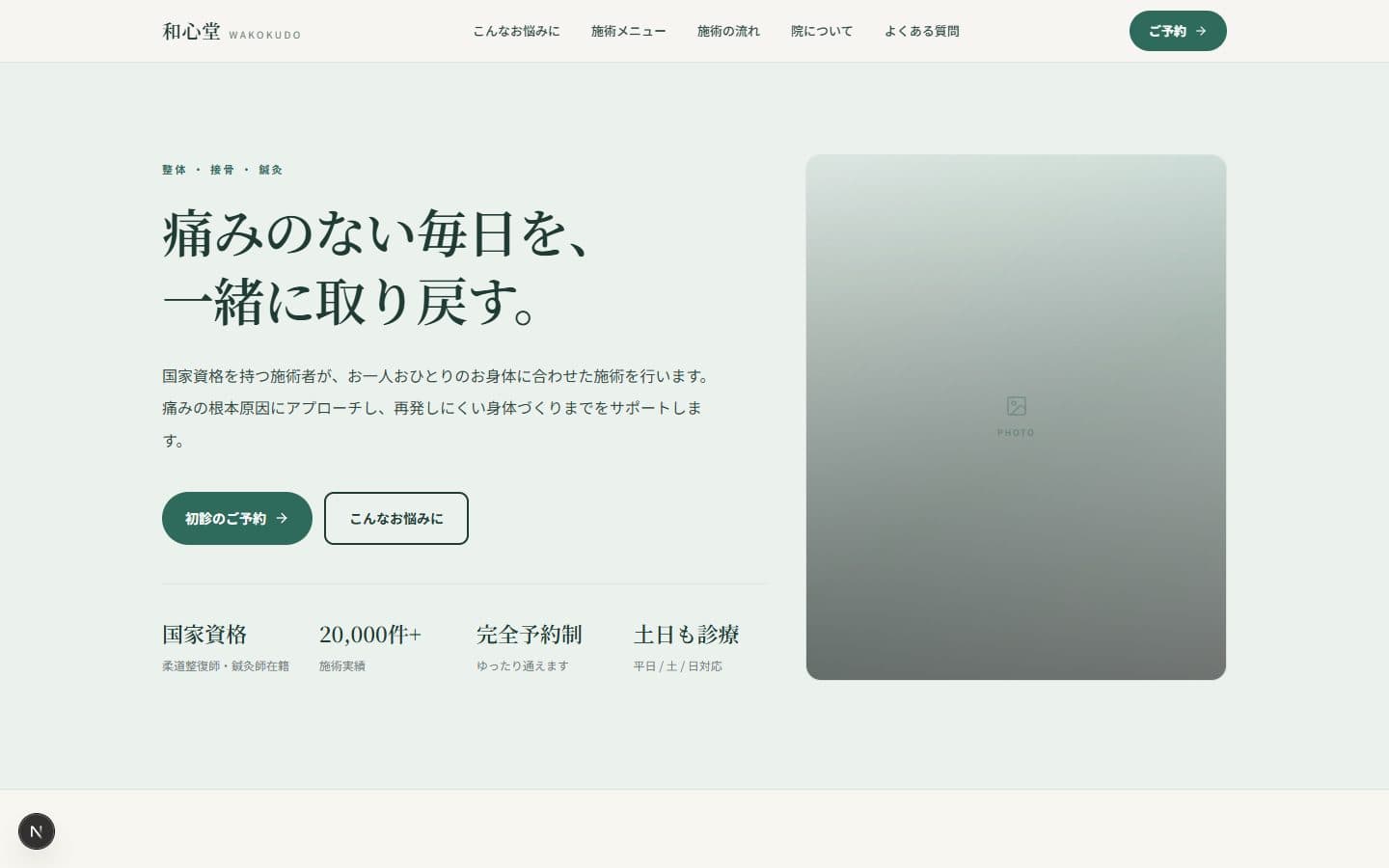Click the 完全予約制 stat heading

[530, 635]
